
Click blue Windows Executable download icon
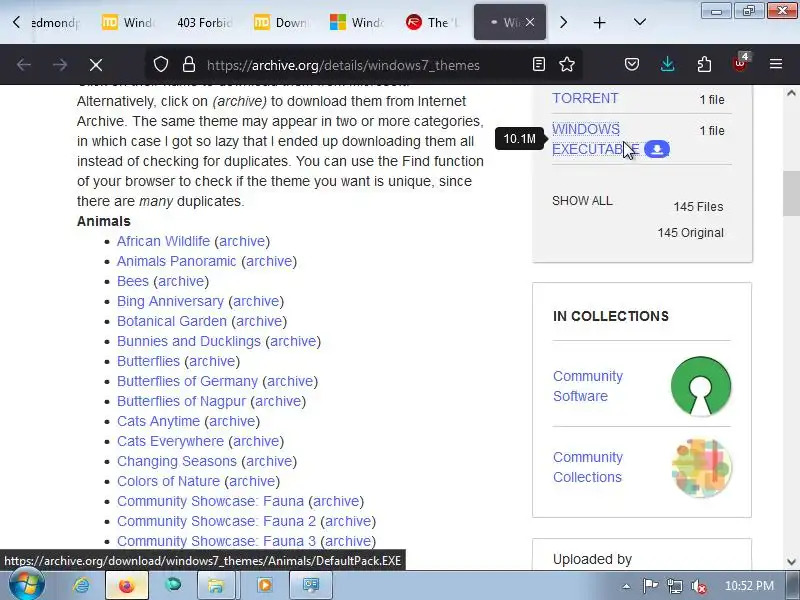(657, 149)
